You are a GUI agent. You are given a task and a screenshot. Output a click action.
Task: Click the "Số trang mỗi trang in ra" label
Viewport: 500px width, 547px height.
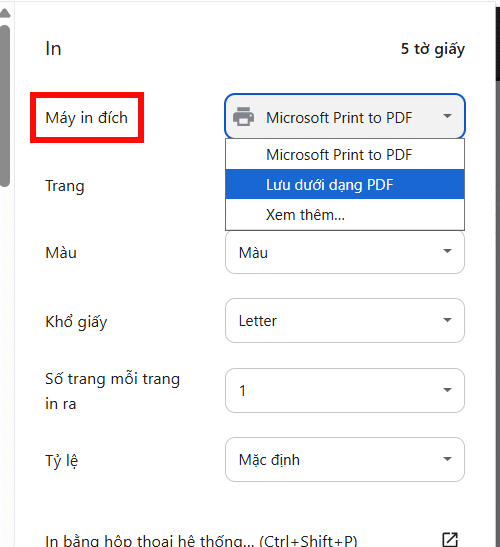click(x=112, y=391)
